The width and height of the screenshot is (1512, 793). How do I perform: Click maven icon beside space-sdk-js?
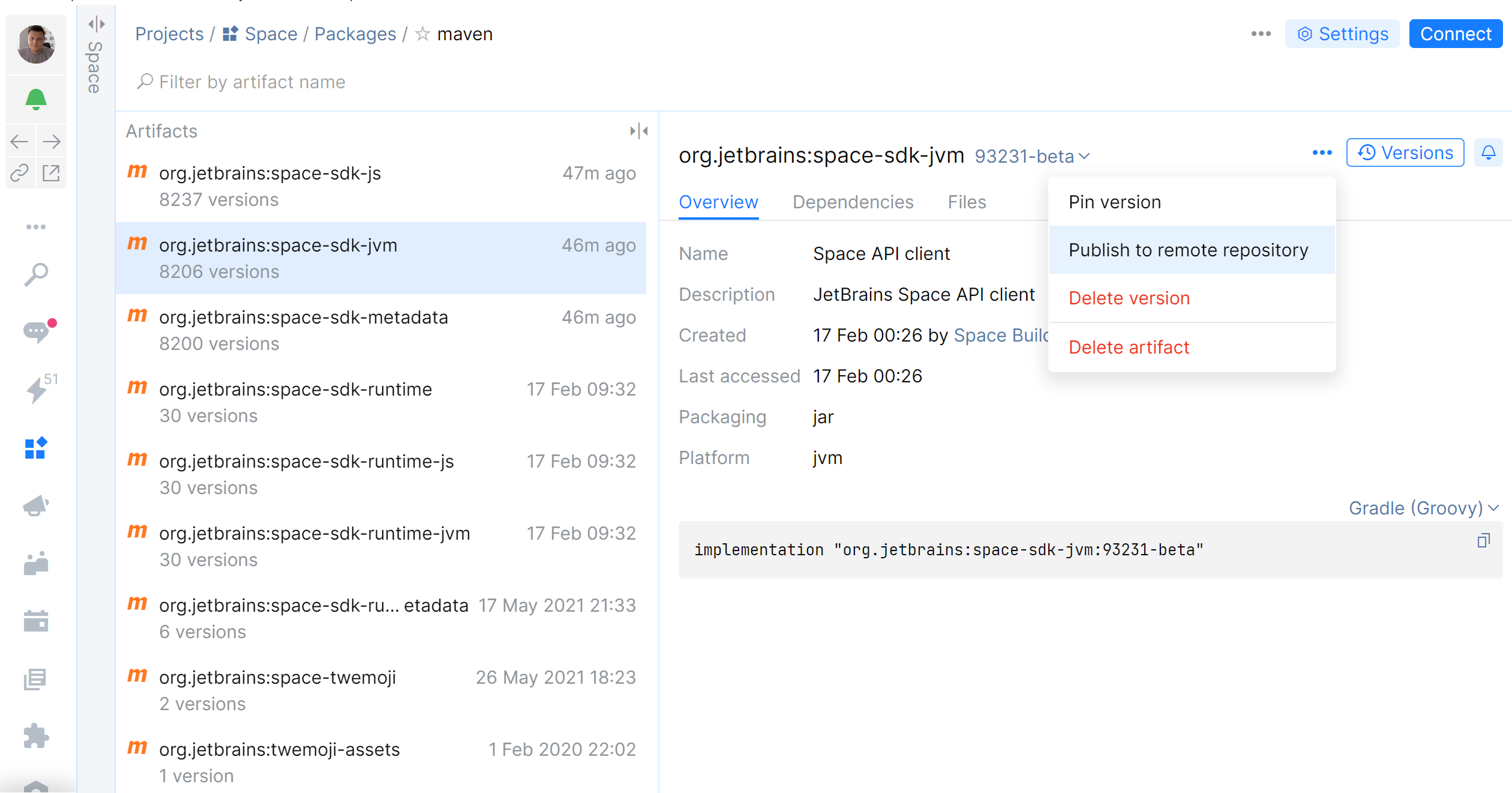pyautogui.click(x=137, y=172)
